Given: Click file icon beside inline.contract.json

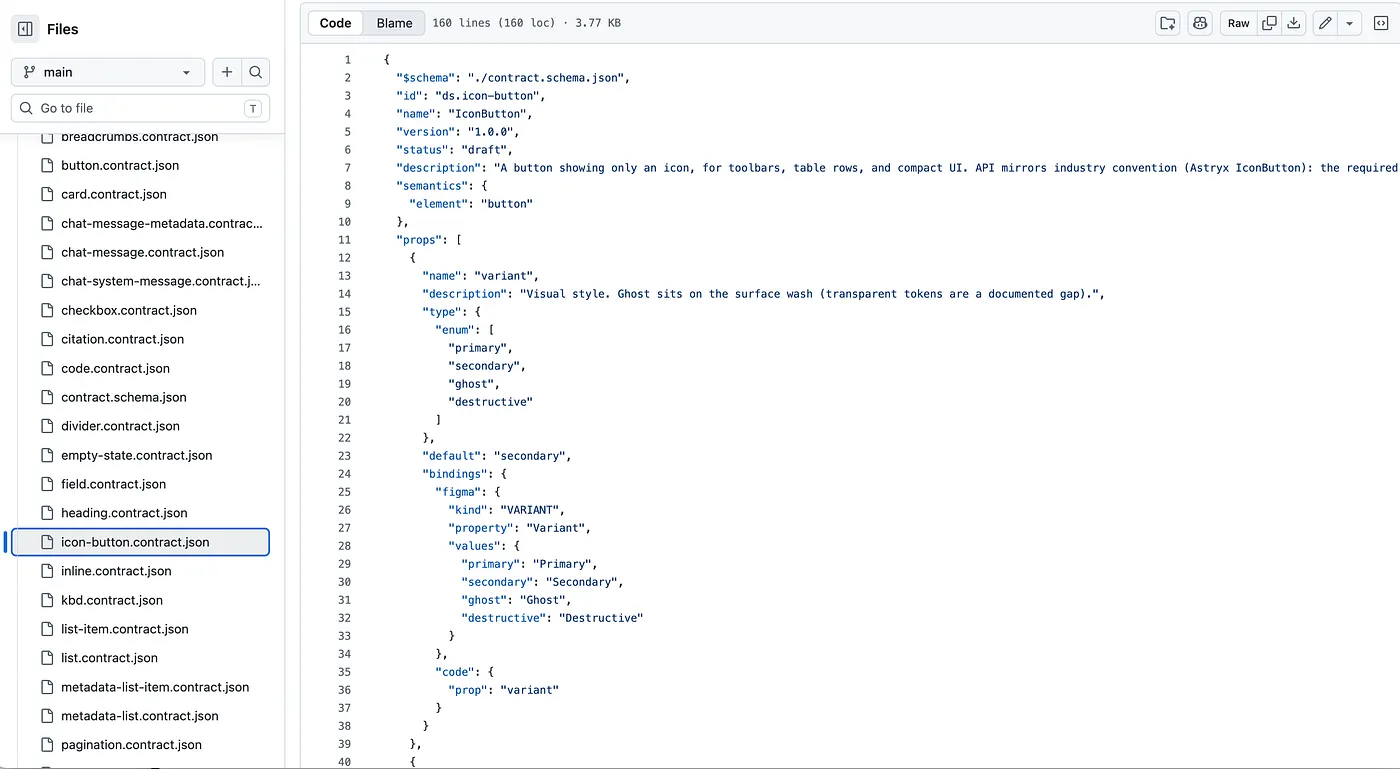Looking at the screenshot, I should (x=46, y=571).
